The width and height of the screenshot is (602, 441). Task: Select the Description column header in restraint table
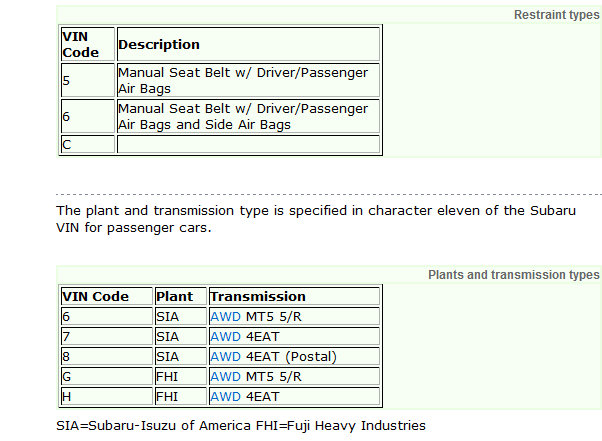click(159, 45)
